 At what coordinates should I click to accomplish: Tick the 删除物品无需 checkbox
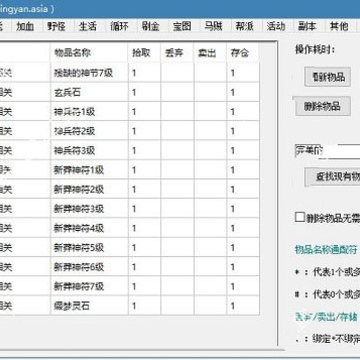[x=300, y=217]
